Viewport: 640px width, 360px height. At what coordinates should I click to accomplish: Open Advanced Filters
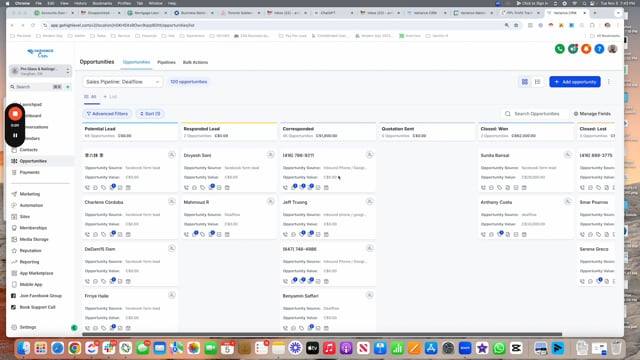click(107, 114)
